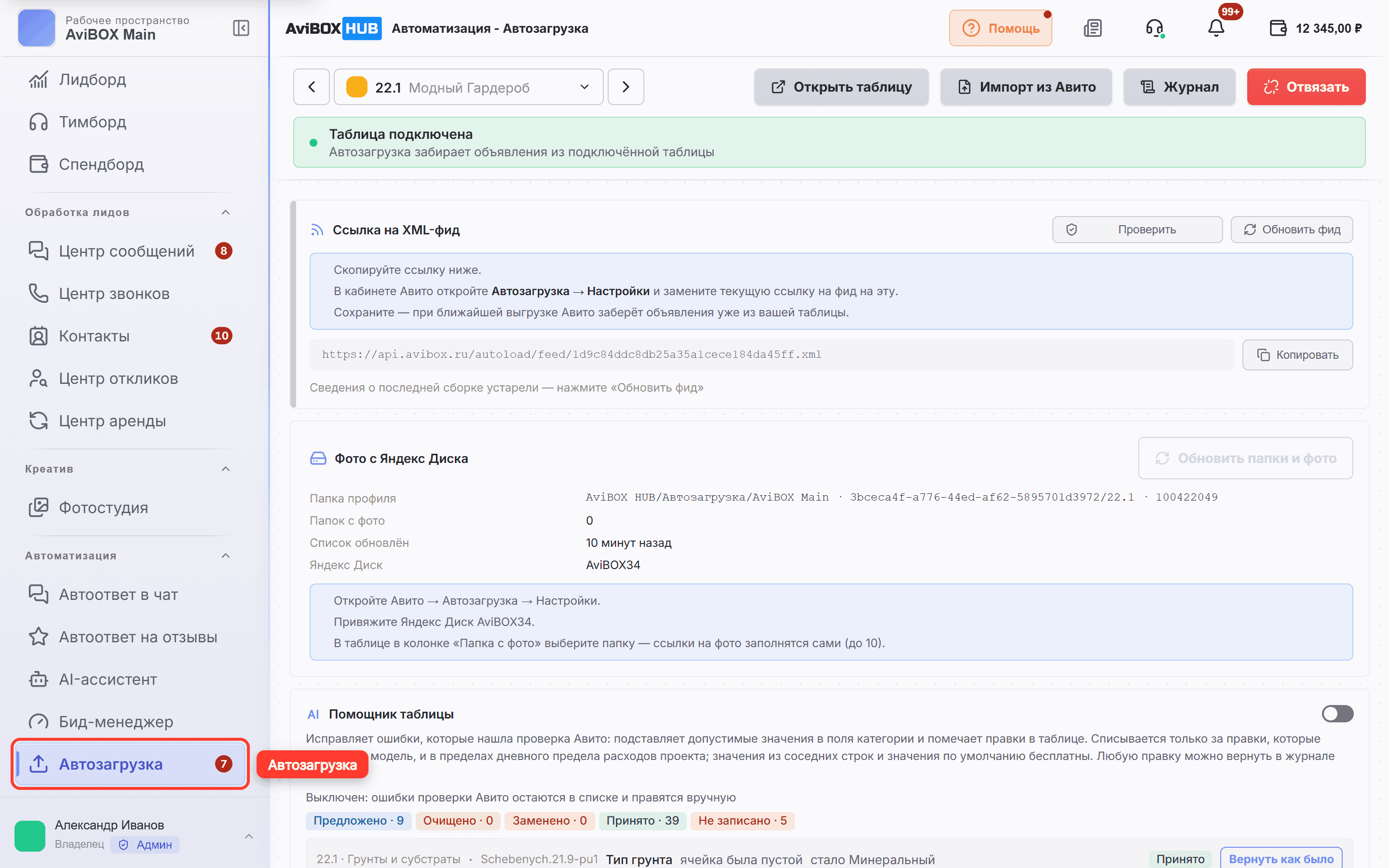Click the profile folder path text
The width and height of the screenshot is (1389, 868).
(x=902, y=497)
